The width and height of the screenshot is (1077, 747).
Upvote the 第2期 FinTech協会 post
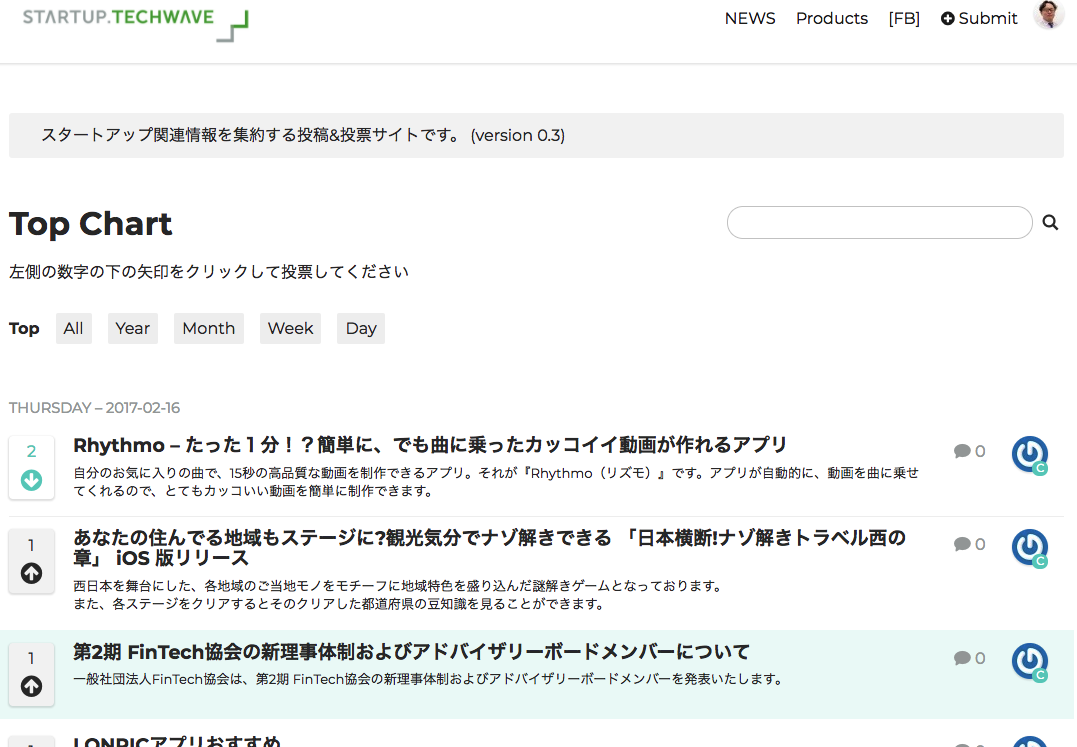31,686
